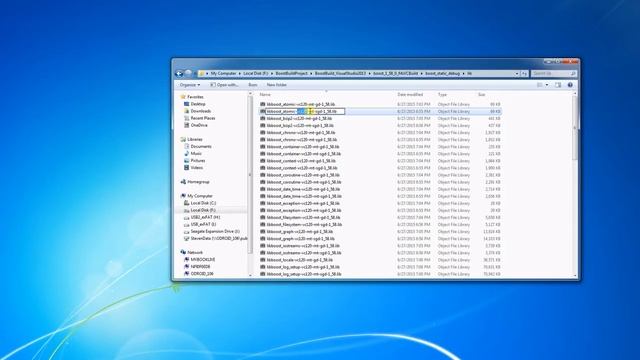This screenshot has width=640, height=360.
Task: Click file icon of libboost_chrono mt-gd library
Action: coord(263,133)
